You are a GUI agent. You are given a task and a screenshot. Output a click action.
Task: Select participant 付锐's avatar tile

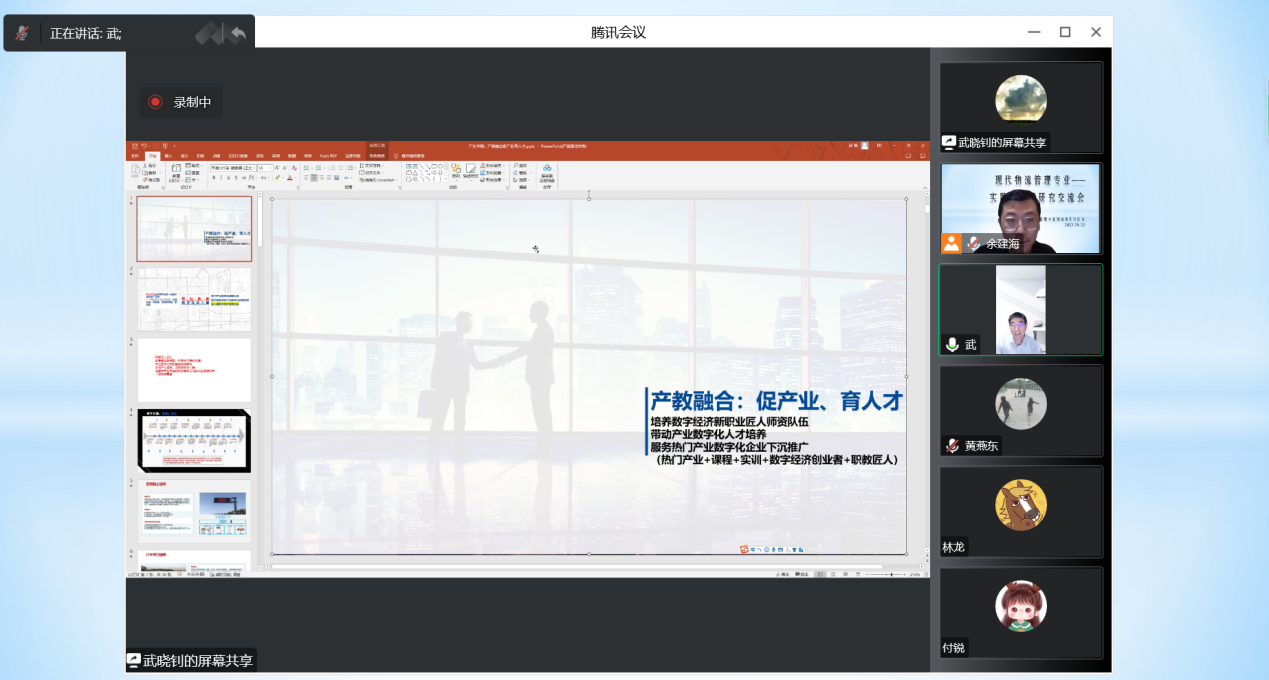[x=1021, y=613]
